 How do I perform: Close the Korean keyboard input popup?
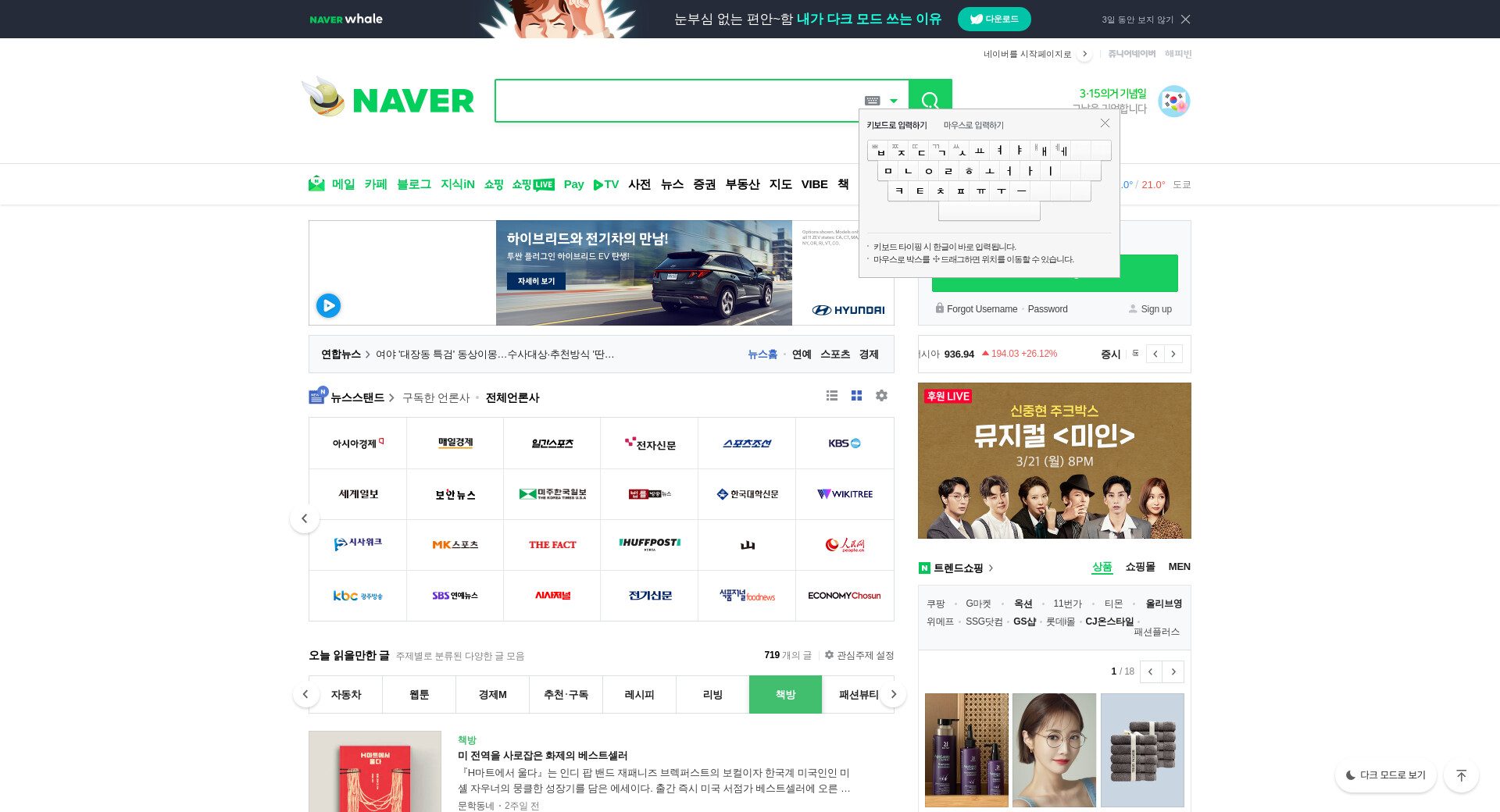coord(1105,123)
